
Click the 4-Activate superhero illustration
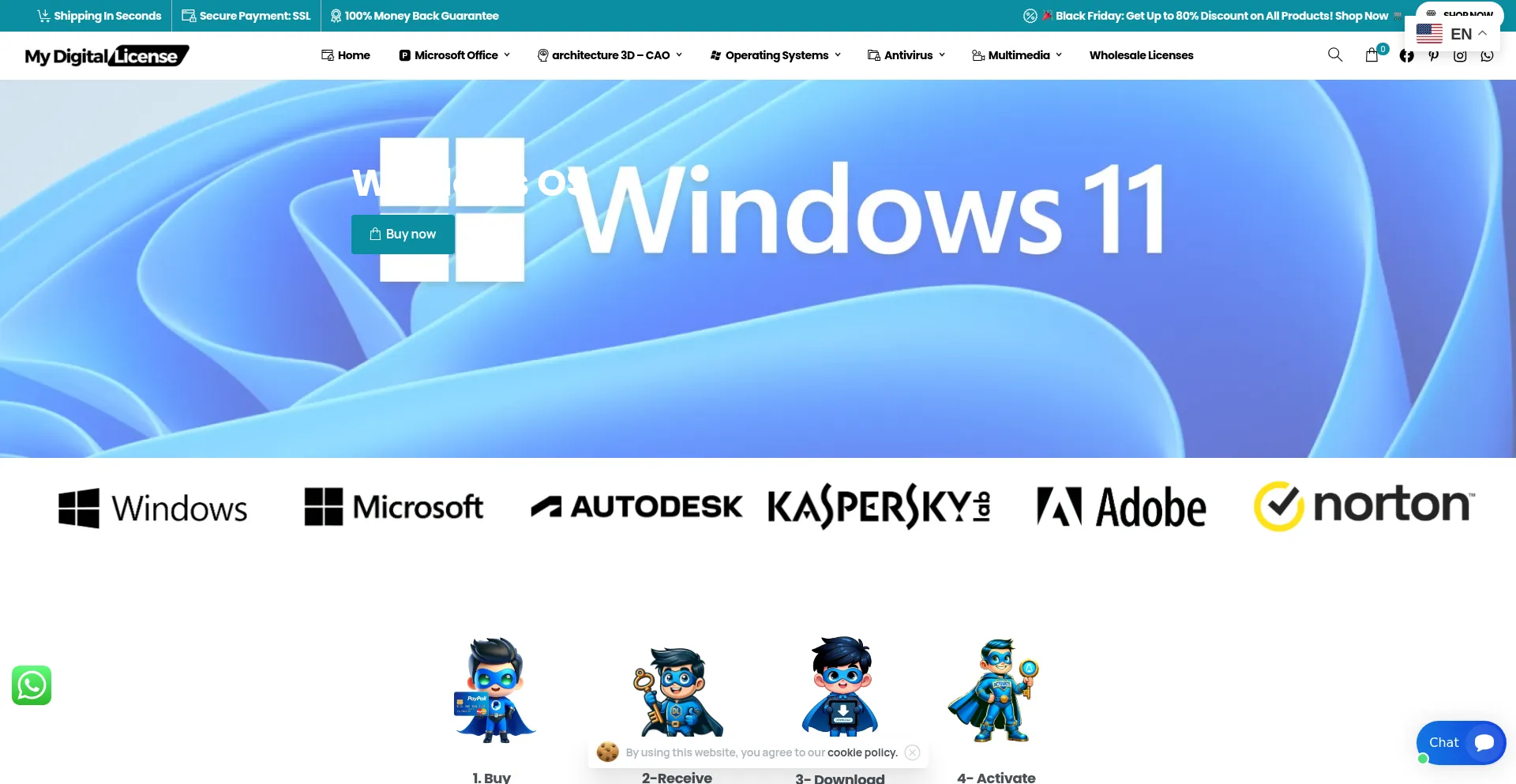(x=994, y=690)
